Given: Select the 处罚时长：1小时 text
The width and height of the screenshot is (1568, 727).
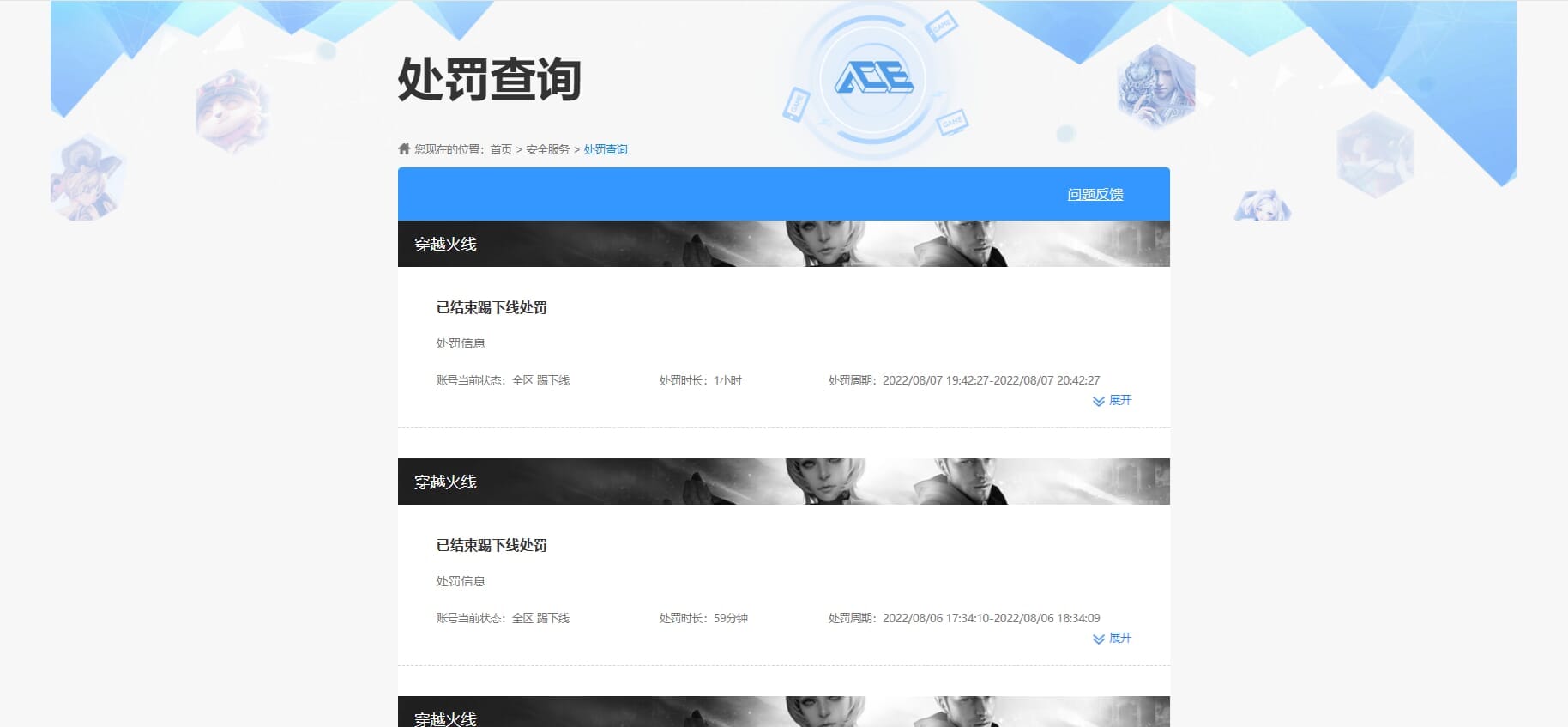Looking at the screenshot, I should 701,380.
